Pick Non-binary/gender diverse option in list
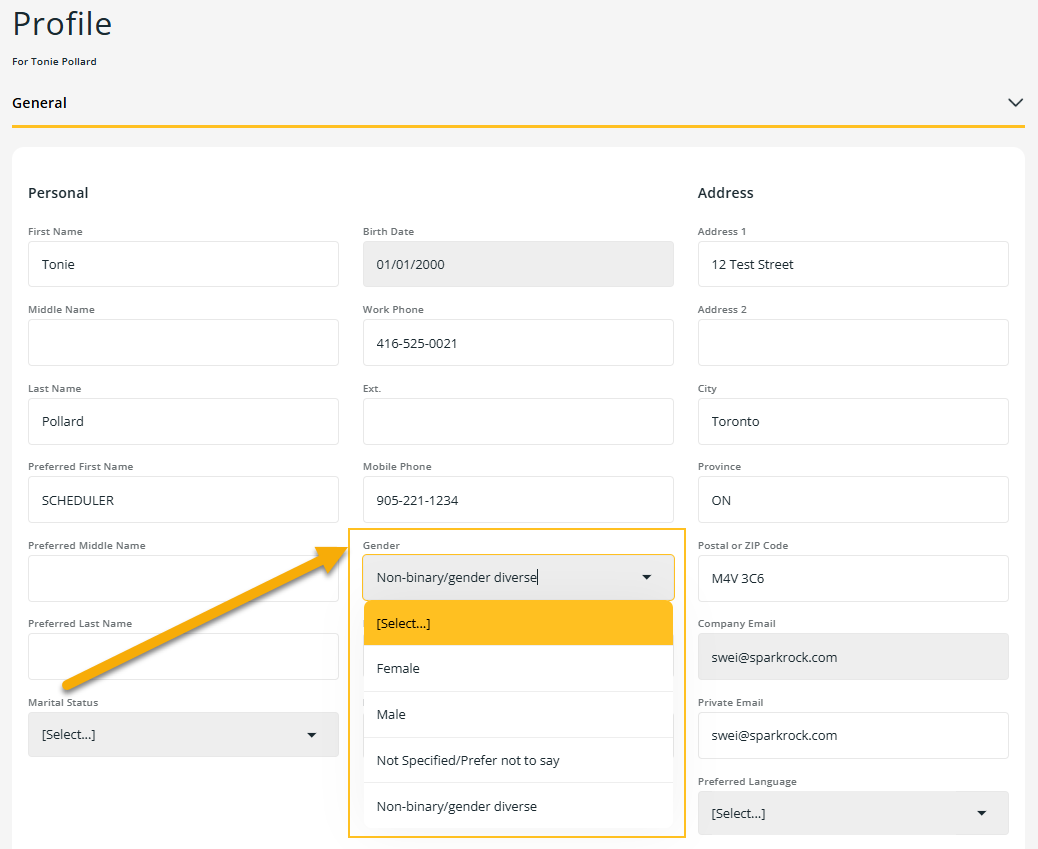1038x849 pixels. click(518, 806)
